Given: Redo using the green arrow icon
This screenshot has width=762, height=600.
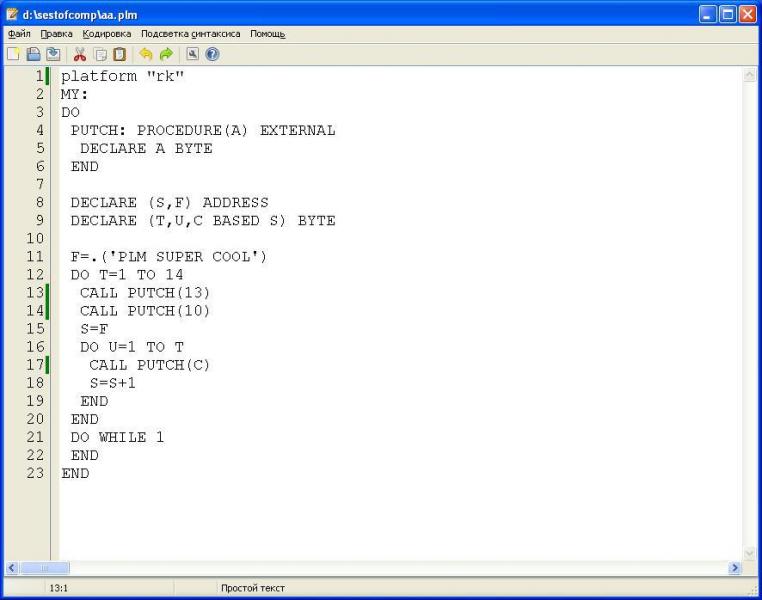Looking at the screenshot, I should 166,54.
